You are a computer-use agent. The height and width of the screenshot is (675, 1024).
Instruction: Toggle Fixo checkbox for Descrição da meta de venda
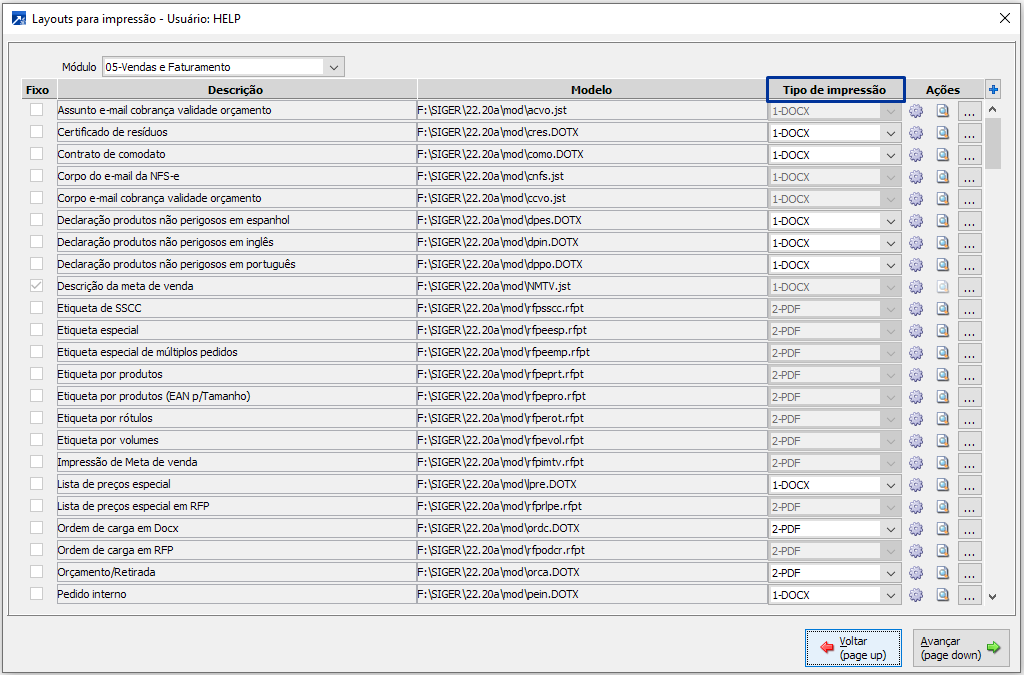(x=37, y=285)
